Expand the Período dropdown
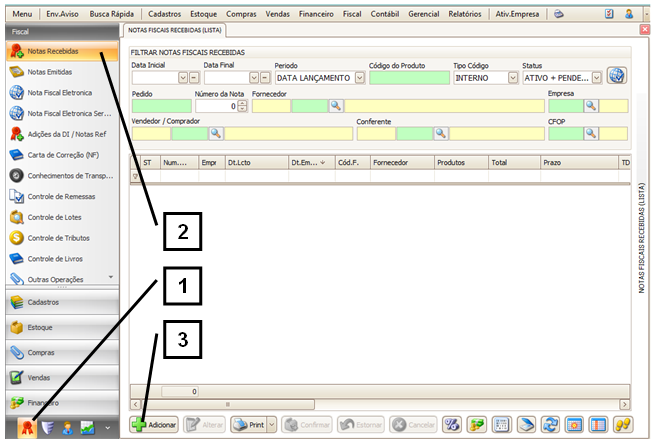This screenshot has height=446, width=657. point(358,77)
